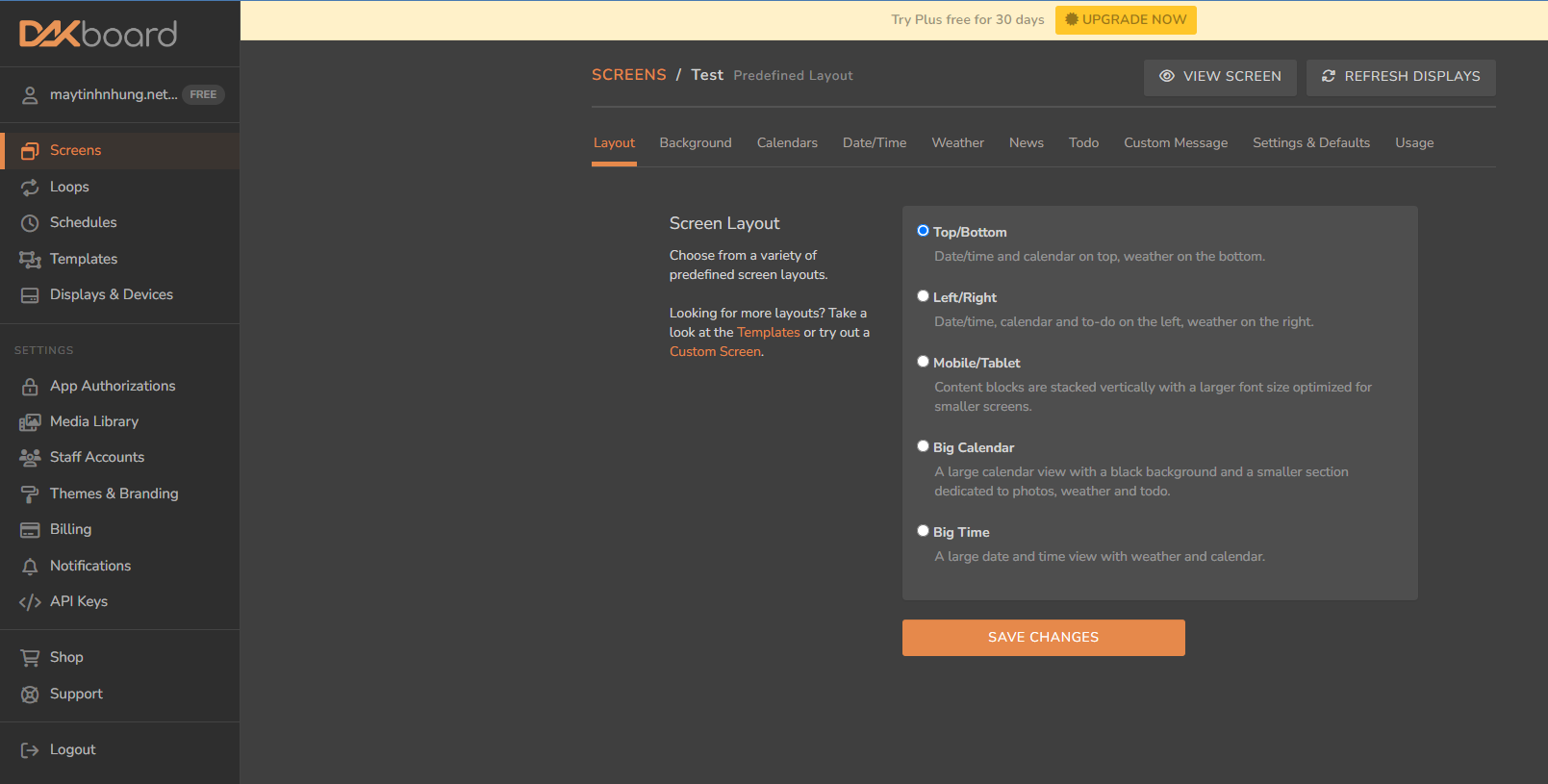Screen dimensions: 1548x784
Task: Click the Notifications bell icon
Action: point(30,566)
